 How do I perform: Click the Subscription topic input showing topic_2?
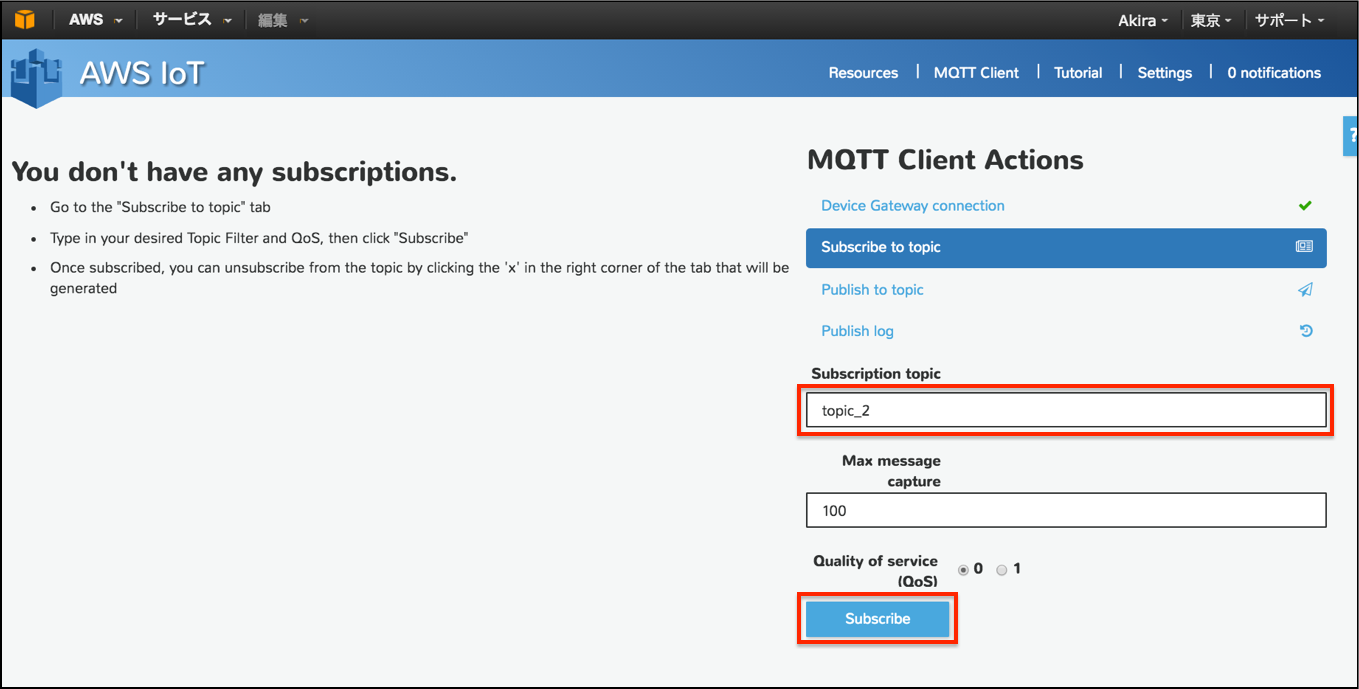point(1065,409)
